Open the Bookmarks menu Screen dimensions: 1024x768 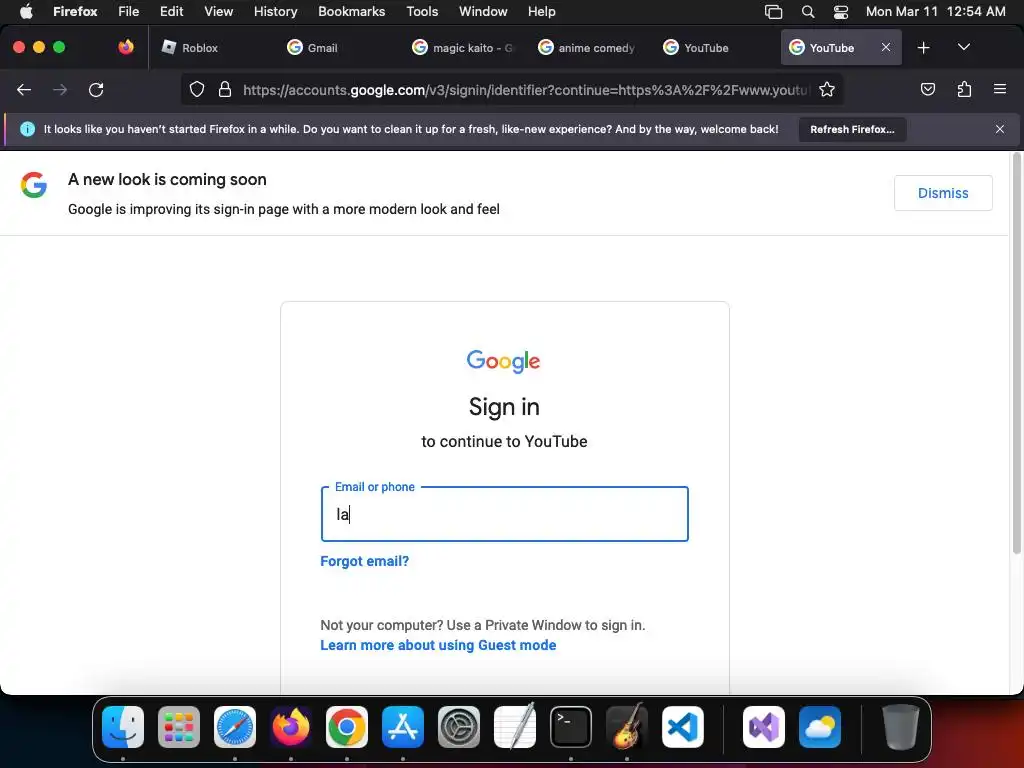351,11
